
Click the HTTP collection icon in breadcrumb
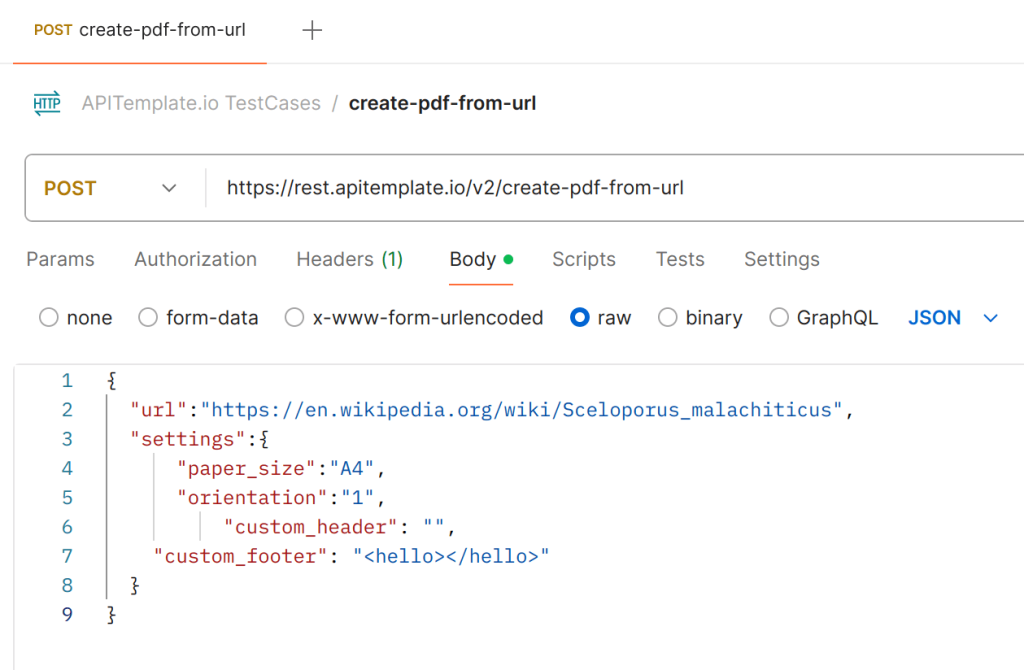(x=47, y=103)
